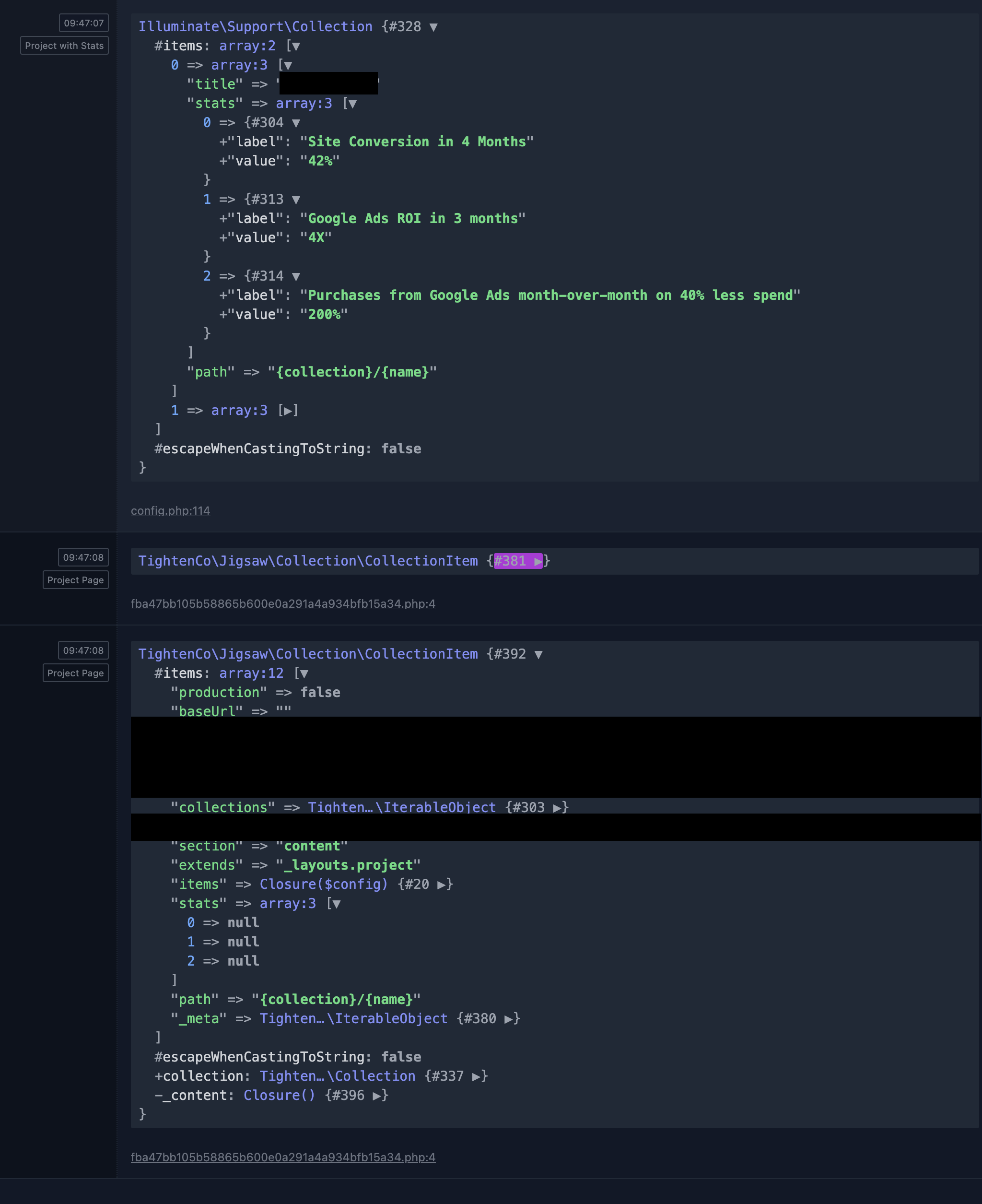Click the "{collection}/{name}" path in CollectionItem {#392
Viewport: 982px width, 1204px height.
tap(336, 1000)
